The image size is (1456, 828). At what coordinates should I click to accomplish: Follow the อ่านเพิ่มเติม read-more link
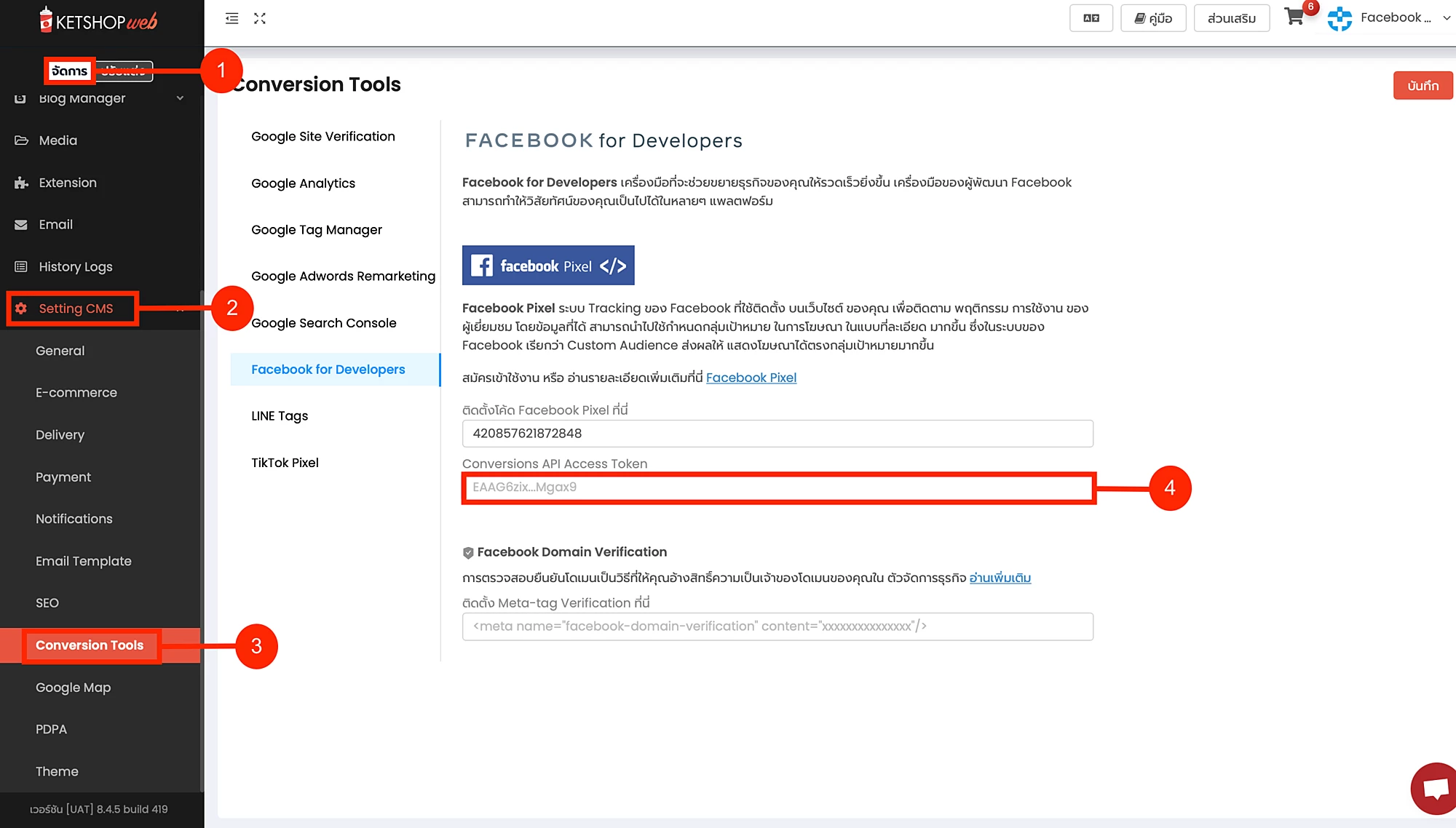coord(1000,578)
